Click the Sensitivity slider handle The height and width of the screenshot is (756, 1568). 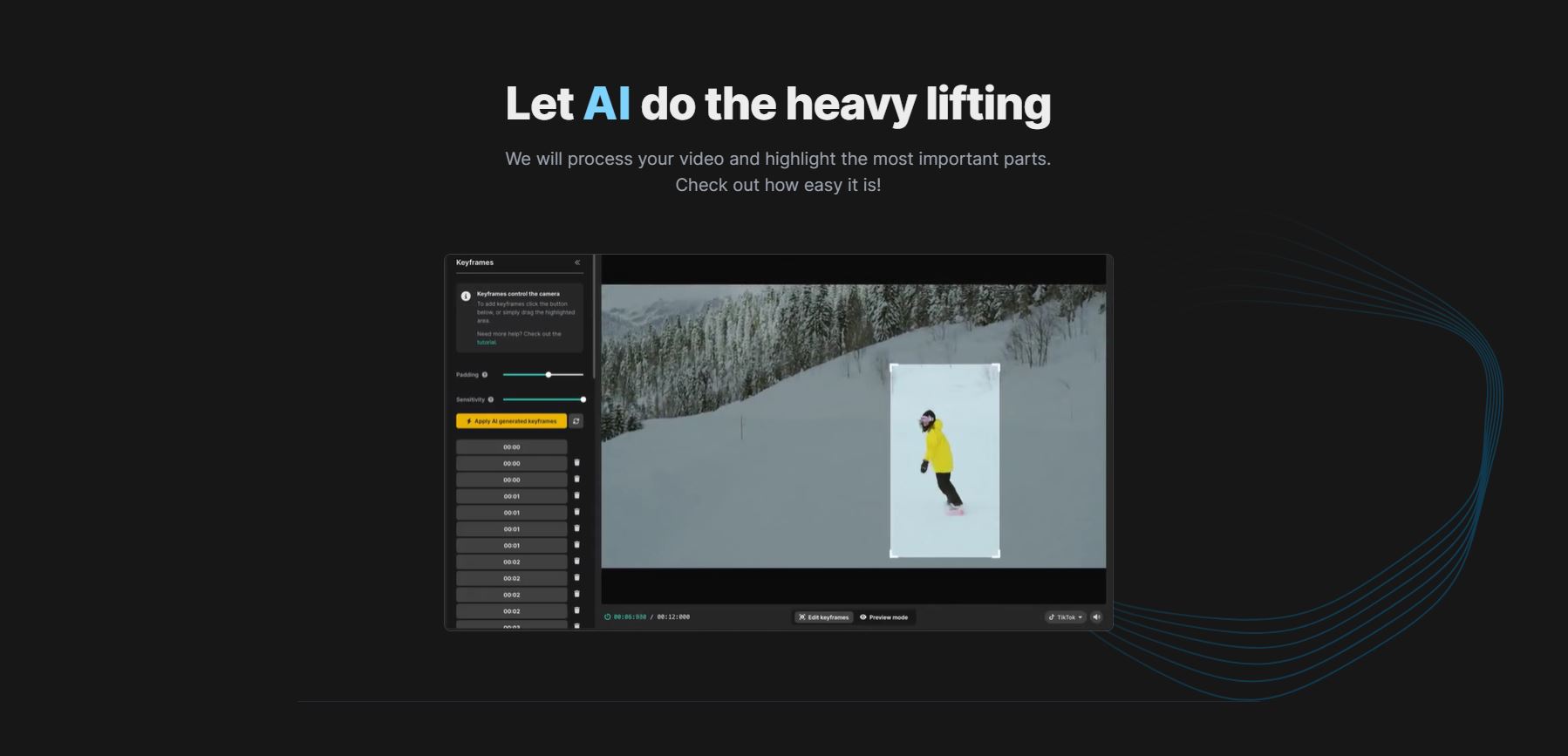[x=583, y=399]
